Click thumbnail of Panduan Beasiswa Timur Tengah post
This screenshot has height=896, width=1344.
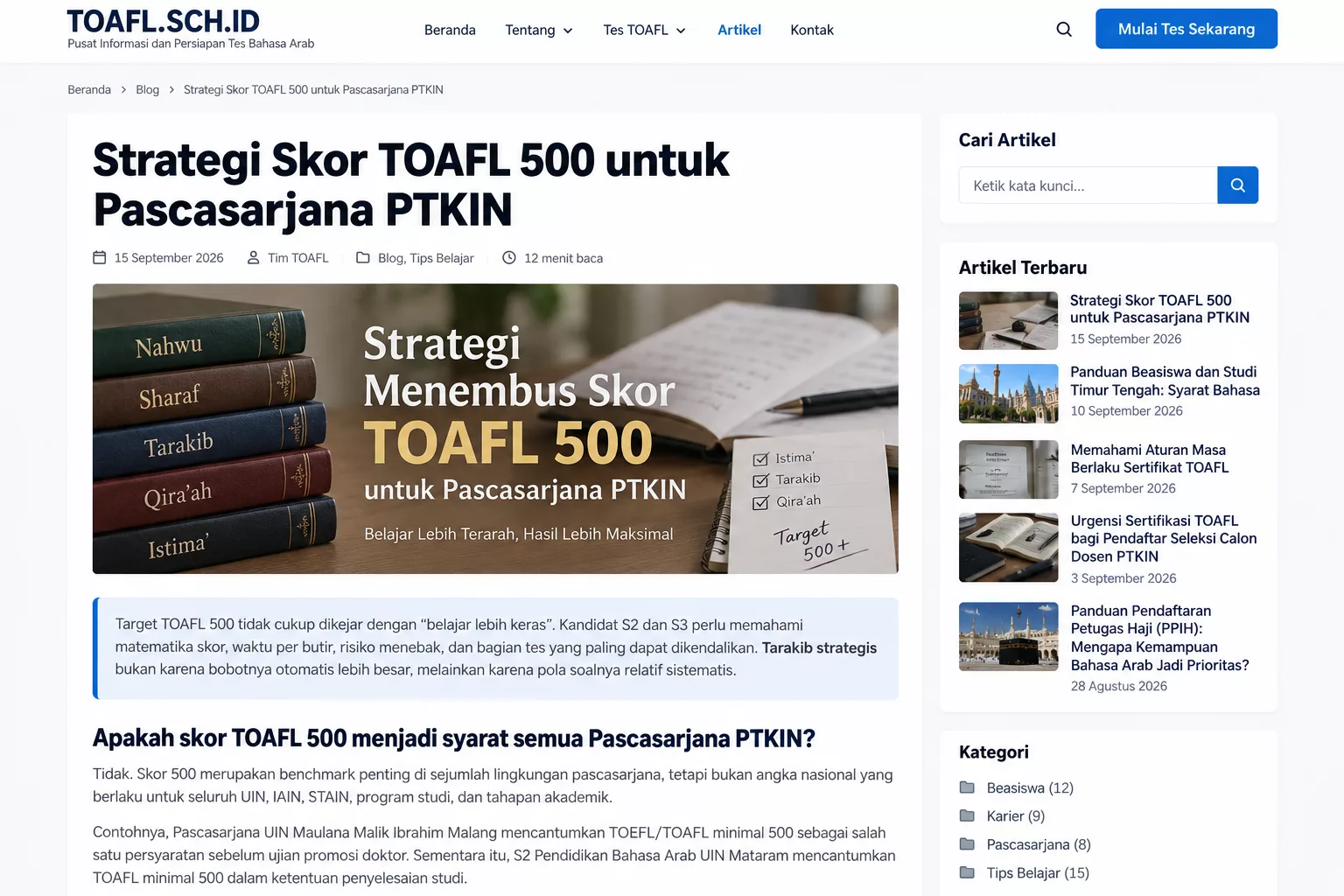point(1009,394)
